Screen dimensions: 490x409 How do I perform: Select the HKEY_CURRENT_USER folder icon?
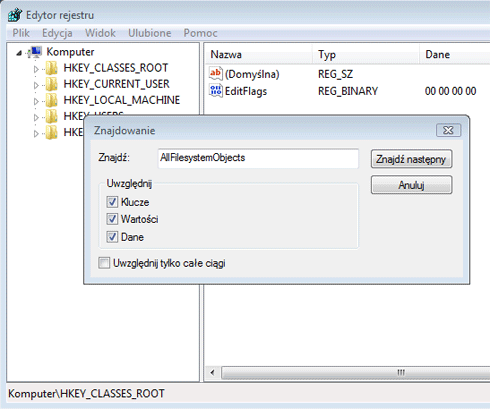pos(51,84)
